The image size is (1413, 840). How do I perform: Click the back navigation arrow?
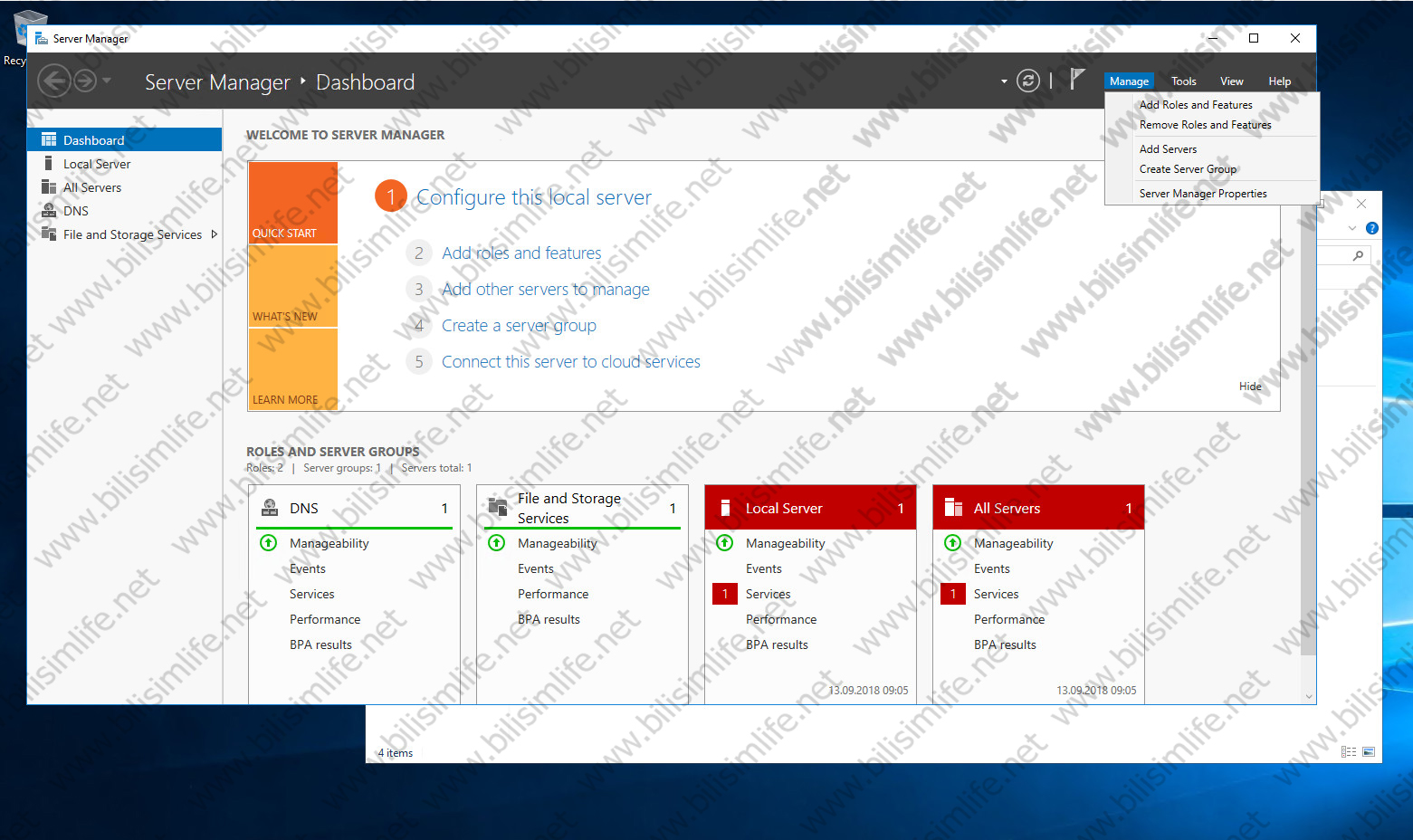pos(54,81)
